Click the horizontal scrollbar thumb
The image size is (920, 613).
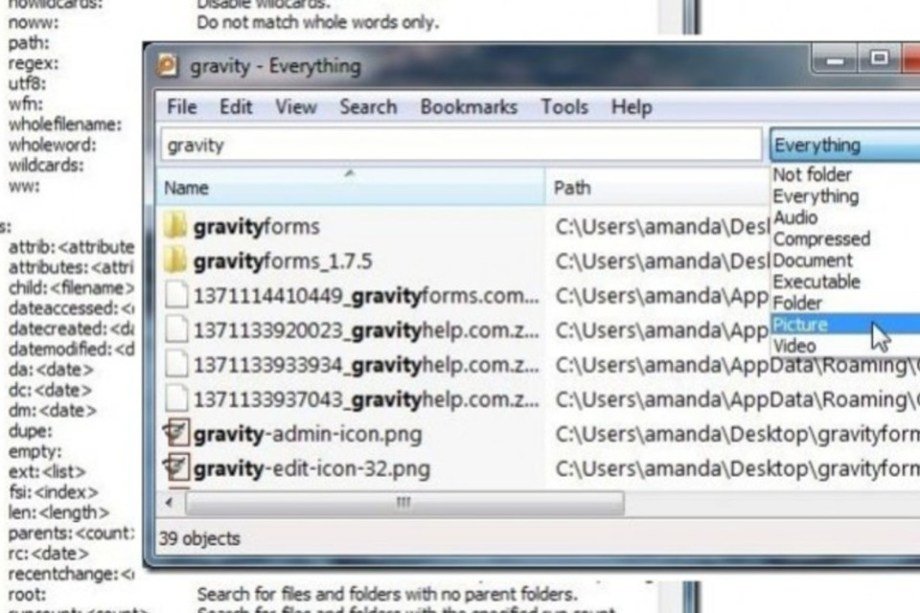(x=405, y=503)
